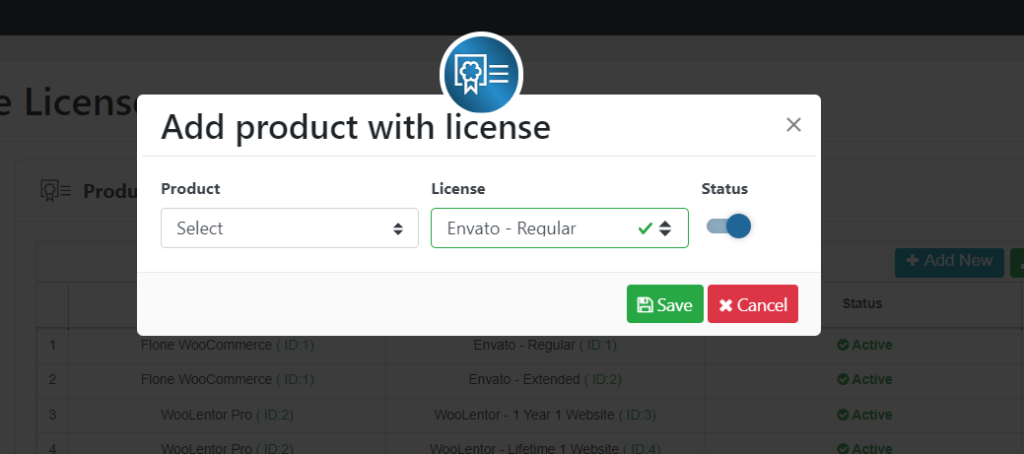Cancel adding the product
1024x454 pixels.
click(752, 304)
